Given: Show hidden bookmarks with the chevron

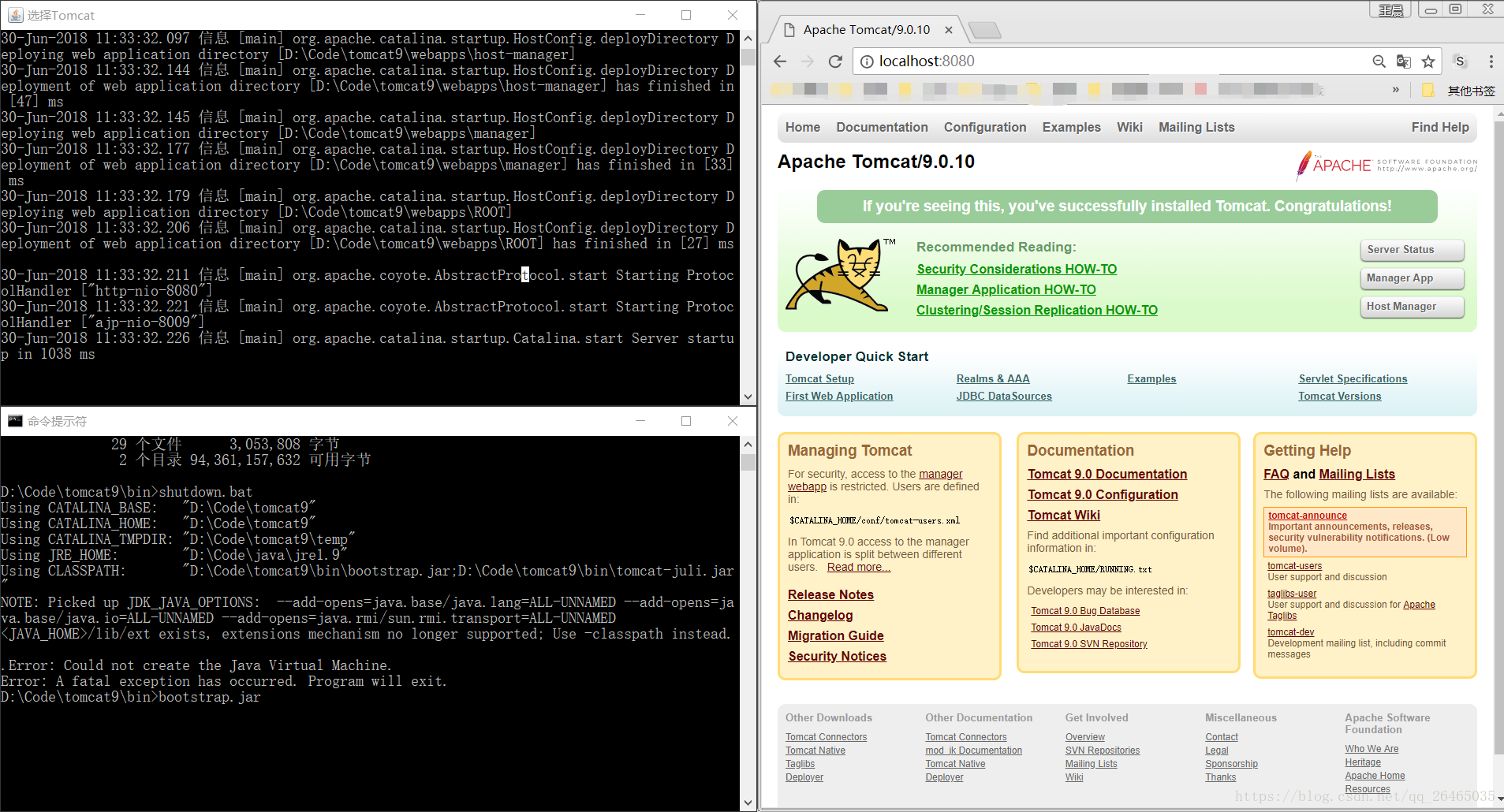Looking at the screenshot, I should [x=1396, y=90].
